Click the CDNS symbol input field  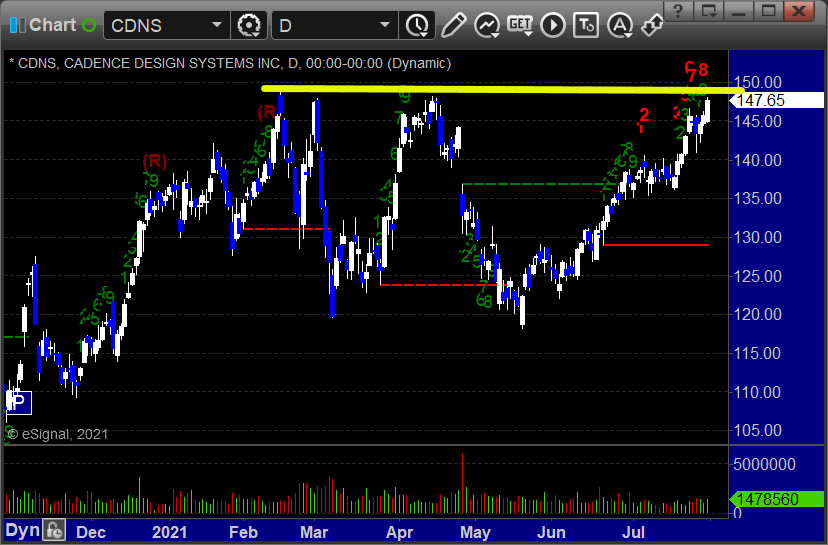coord(156,25)
